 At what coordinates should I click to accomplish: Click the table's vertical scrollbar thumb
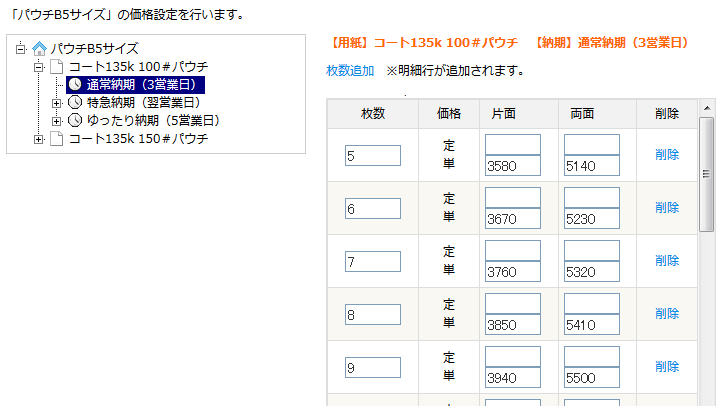point(707,174)
